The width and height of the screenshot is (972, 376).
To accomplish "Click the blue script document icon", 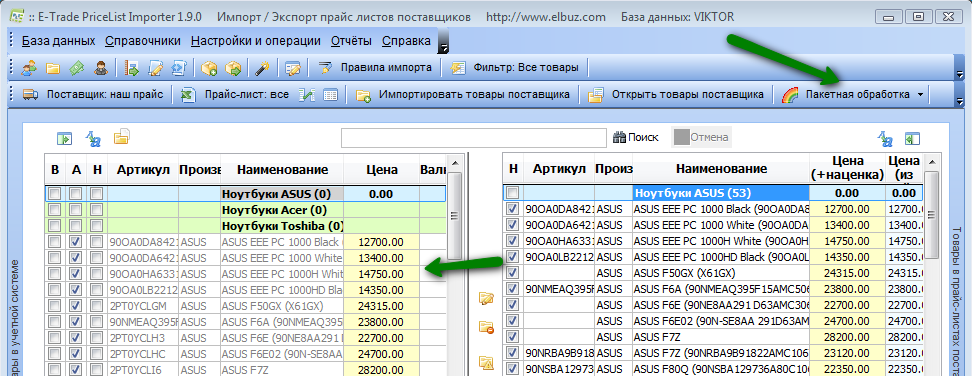I will point(179,68).
